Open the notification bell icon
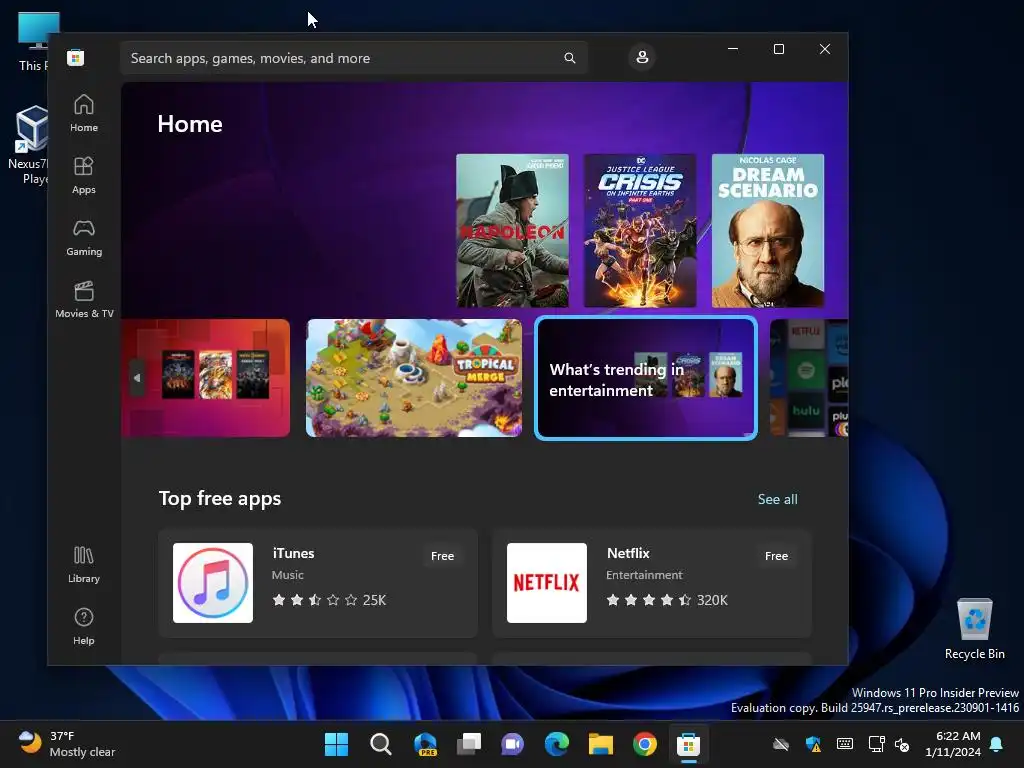 click(x=997, y=744)
